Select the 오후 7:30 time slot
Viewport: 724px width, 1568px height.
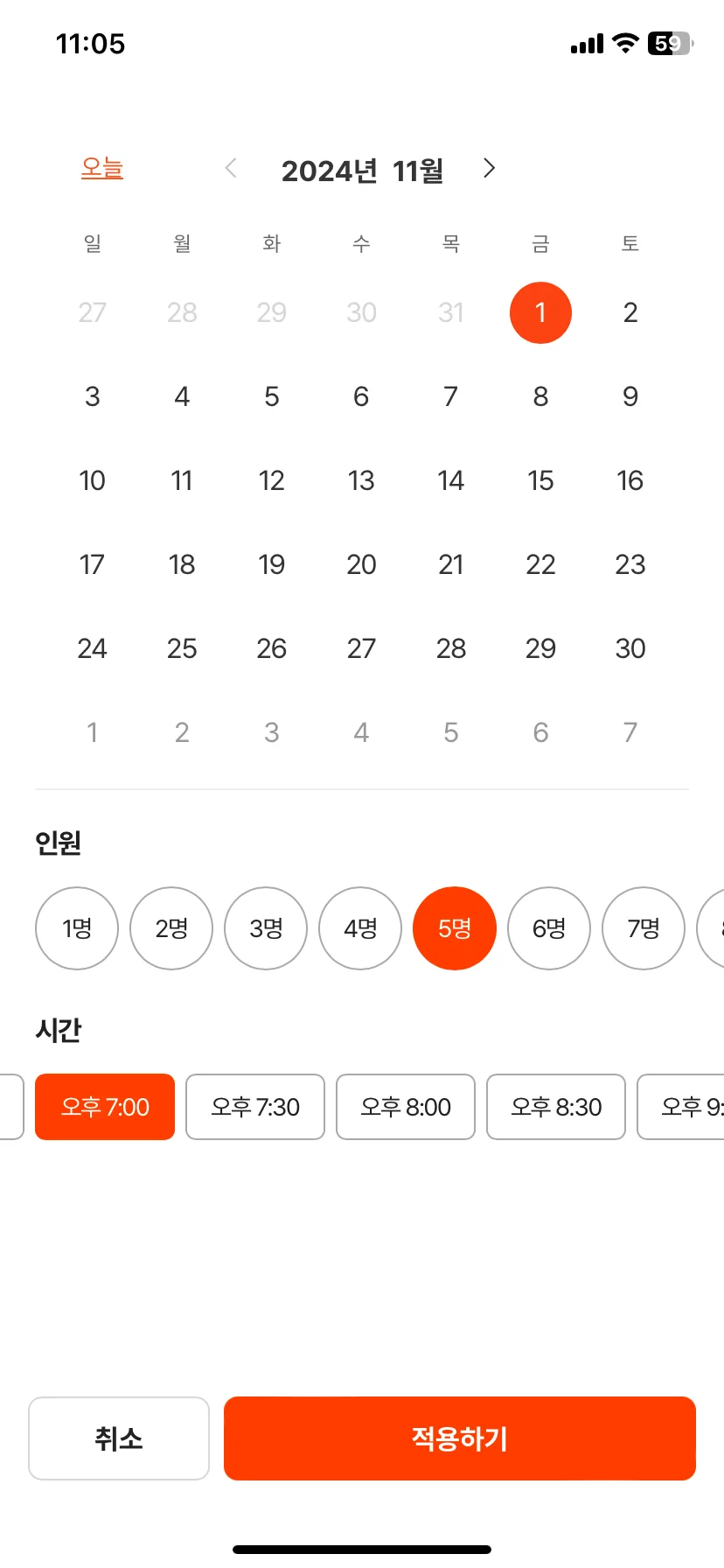click(255, 1107)
